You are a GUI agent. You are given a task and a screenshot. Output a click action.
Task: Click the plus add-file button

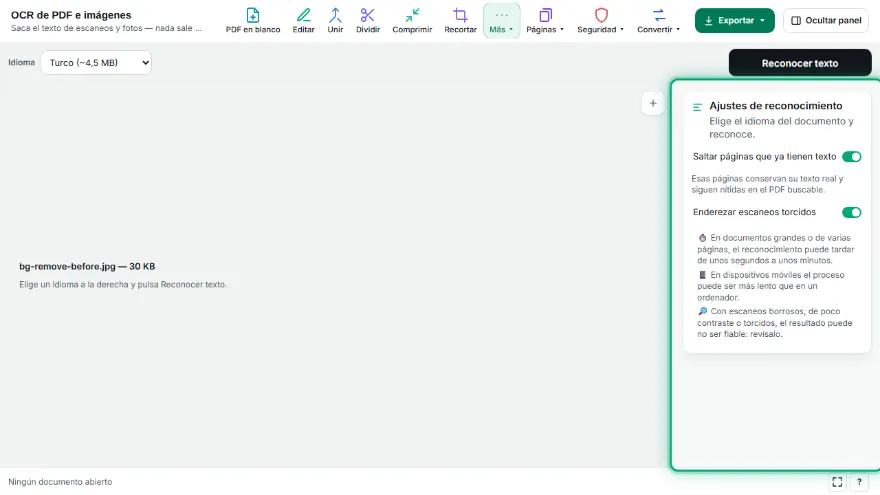coord(653,103)
